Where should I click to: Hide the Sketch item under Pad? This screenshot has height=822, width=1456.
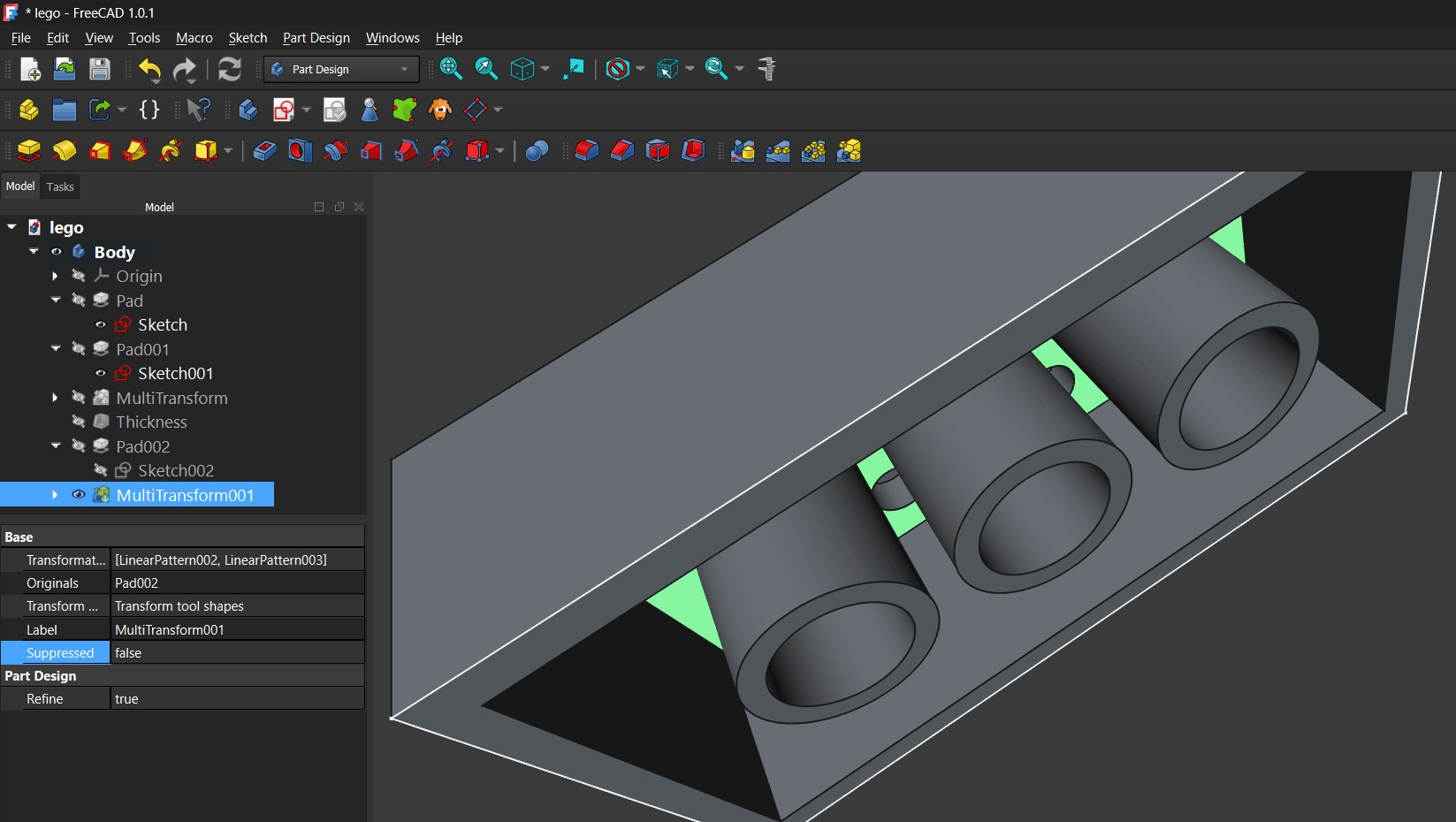point(101,324)
